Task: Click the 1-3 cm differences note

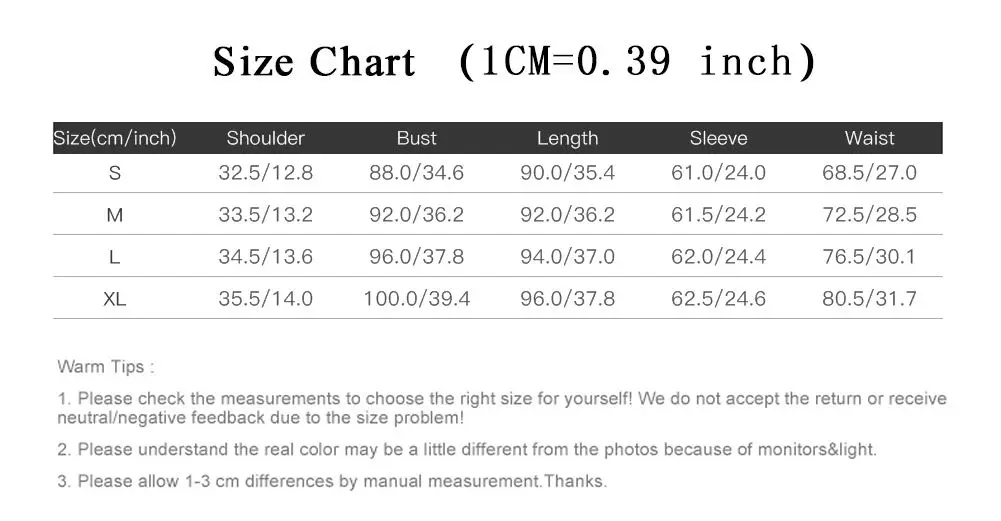Action: click(332, 482)
